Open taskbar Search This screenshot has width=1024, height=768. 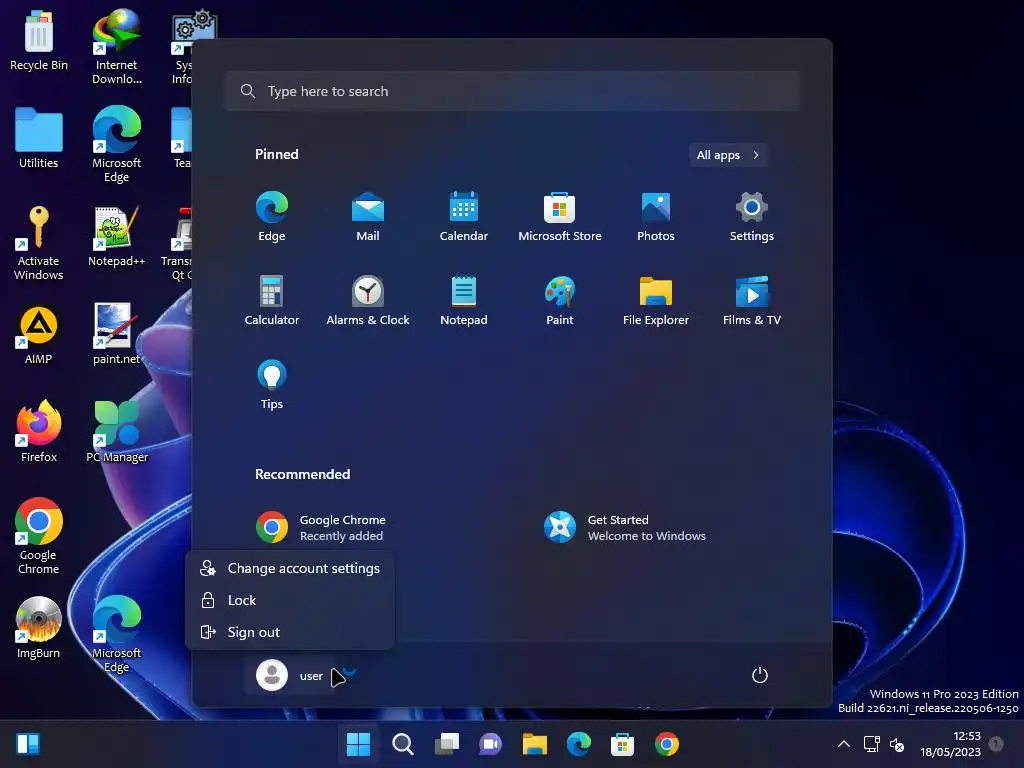pyautogui.click(x=402, y=744)
